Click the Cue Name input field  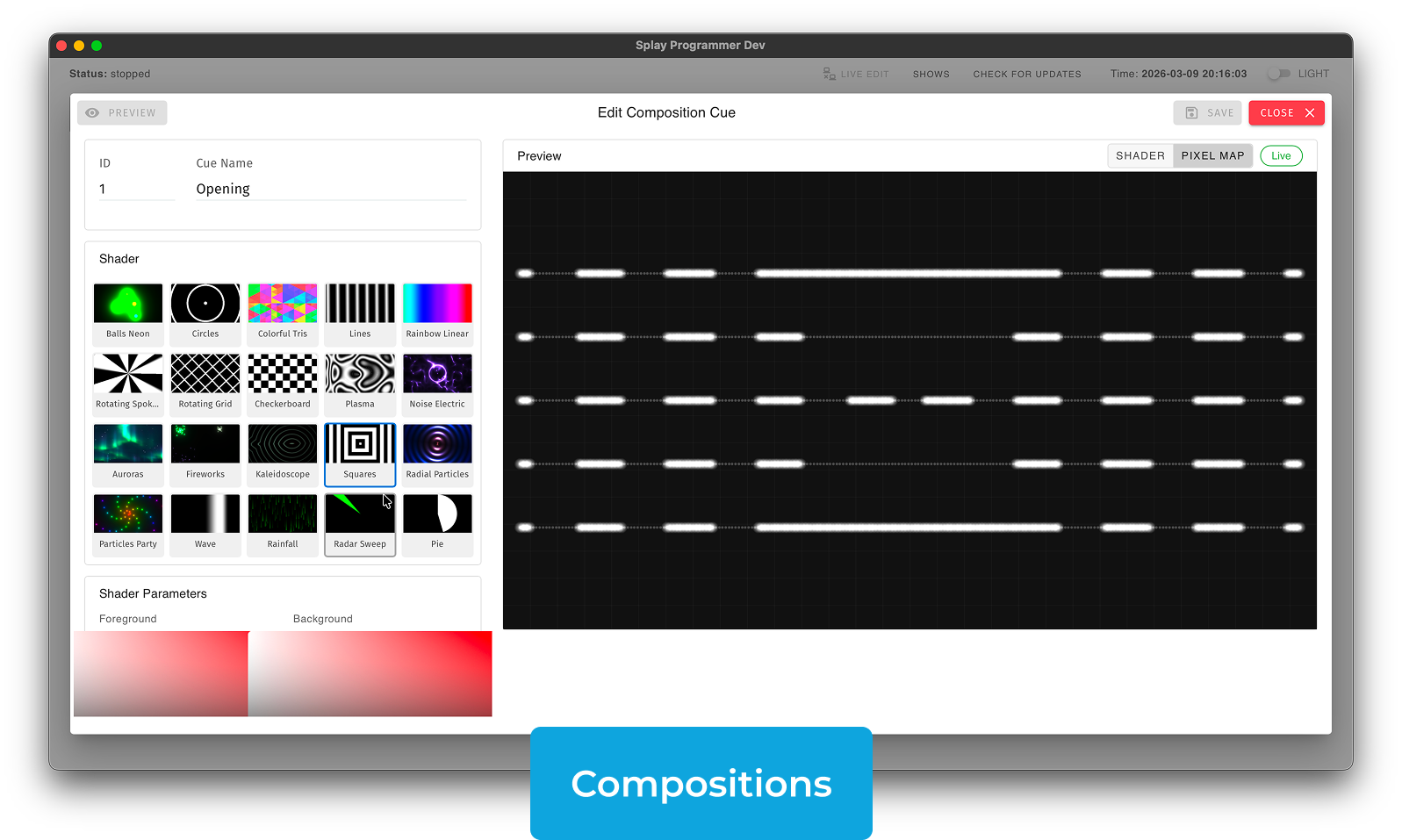(330, 189)
